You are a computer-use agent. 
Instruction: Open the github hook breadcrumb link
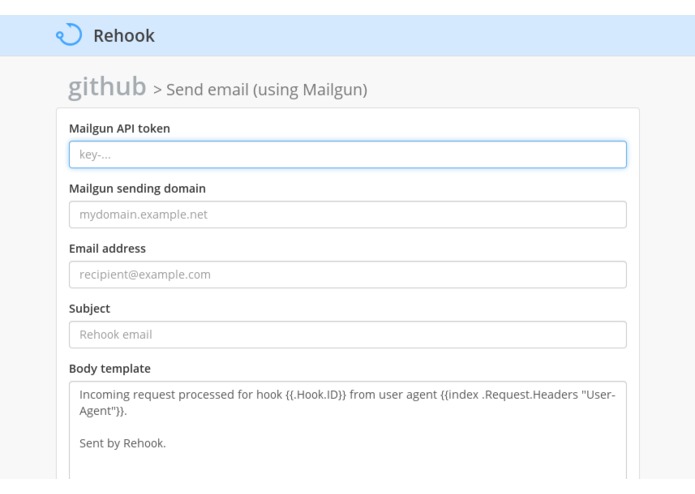[107, 86]
